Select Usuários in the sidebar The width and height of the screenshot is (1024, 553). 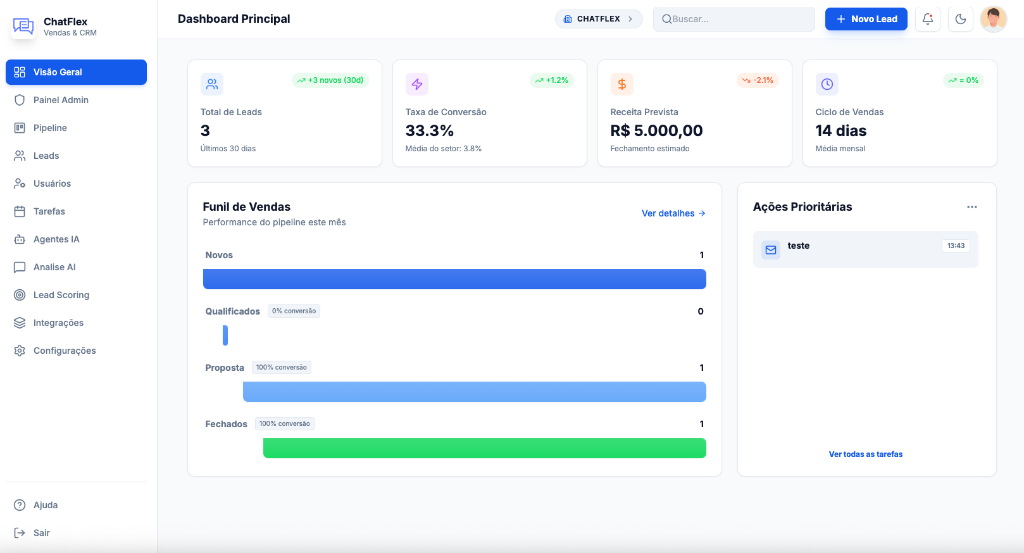(x=76, y=183)
